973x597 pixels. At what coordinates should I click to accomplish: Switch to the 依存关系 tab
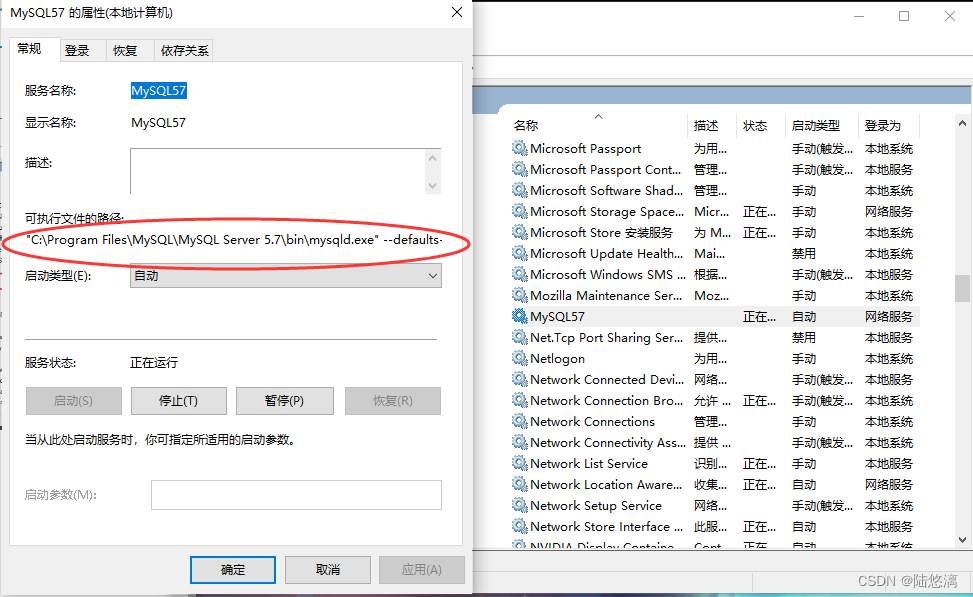coord(184,51)
